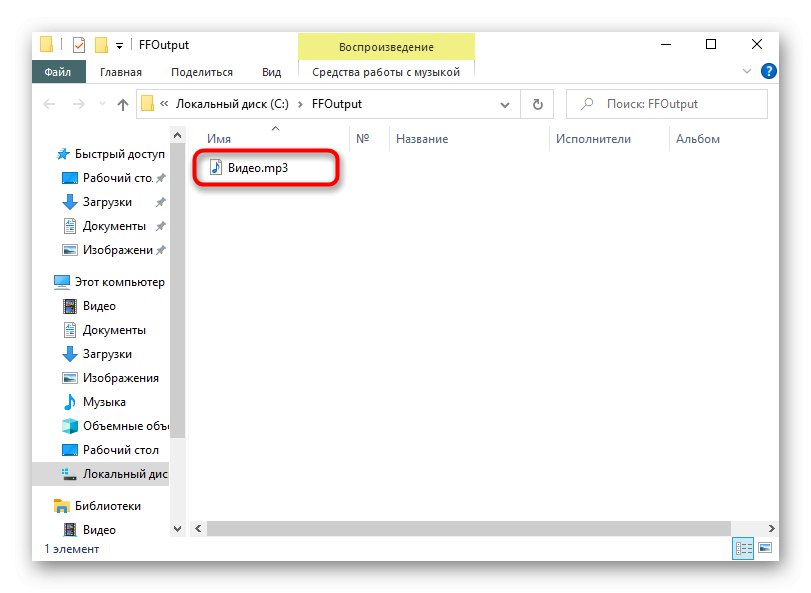Click the Библиотеки folder icon
The image size is (811, 593).
62,506
